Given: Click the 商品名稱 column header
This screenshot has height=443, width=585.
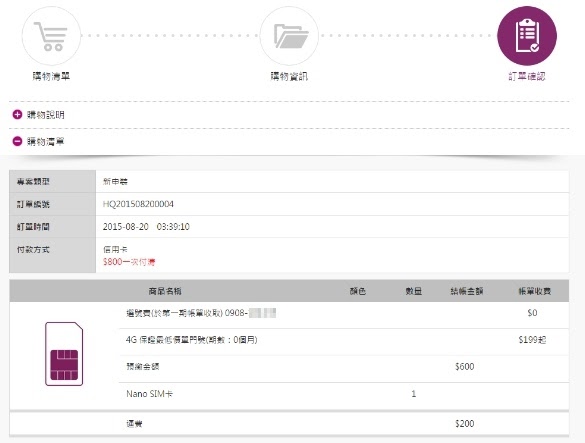Looking at the screenshot, I should pyautogui.click(x=165, y=291).
